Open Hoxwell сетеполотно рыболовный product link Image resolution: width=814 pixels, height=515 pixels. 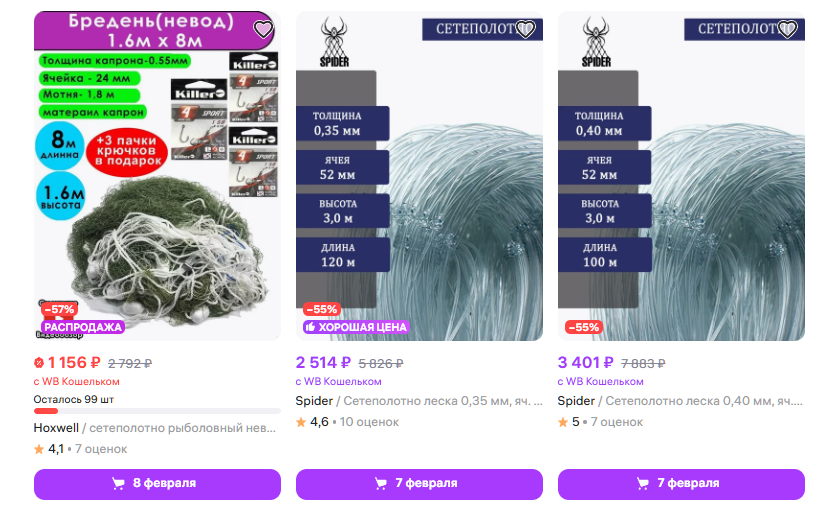click(155, 428)
